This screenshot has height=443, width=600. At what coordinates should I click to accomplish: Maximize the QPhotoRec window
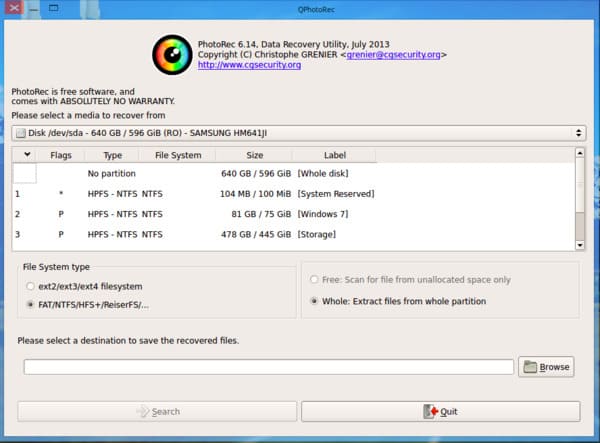tap(54, 8)
